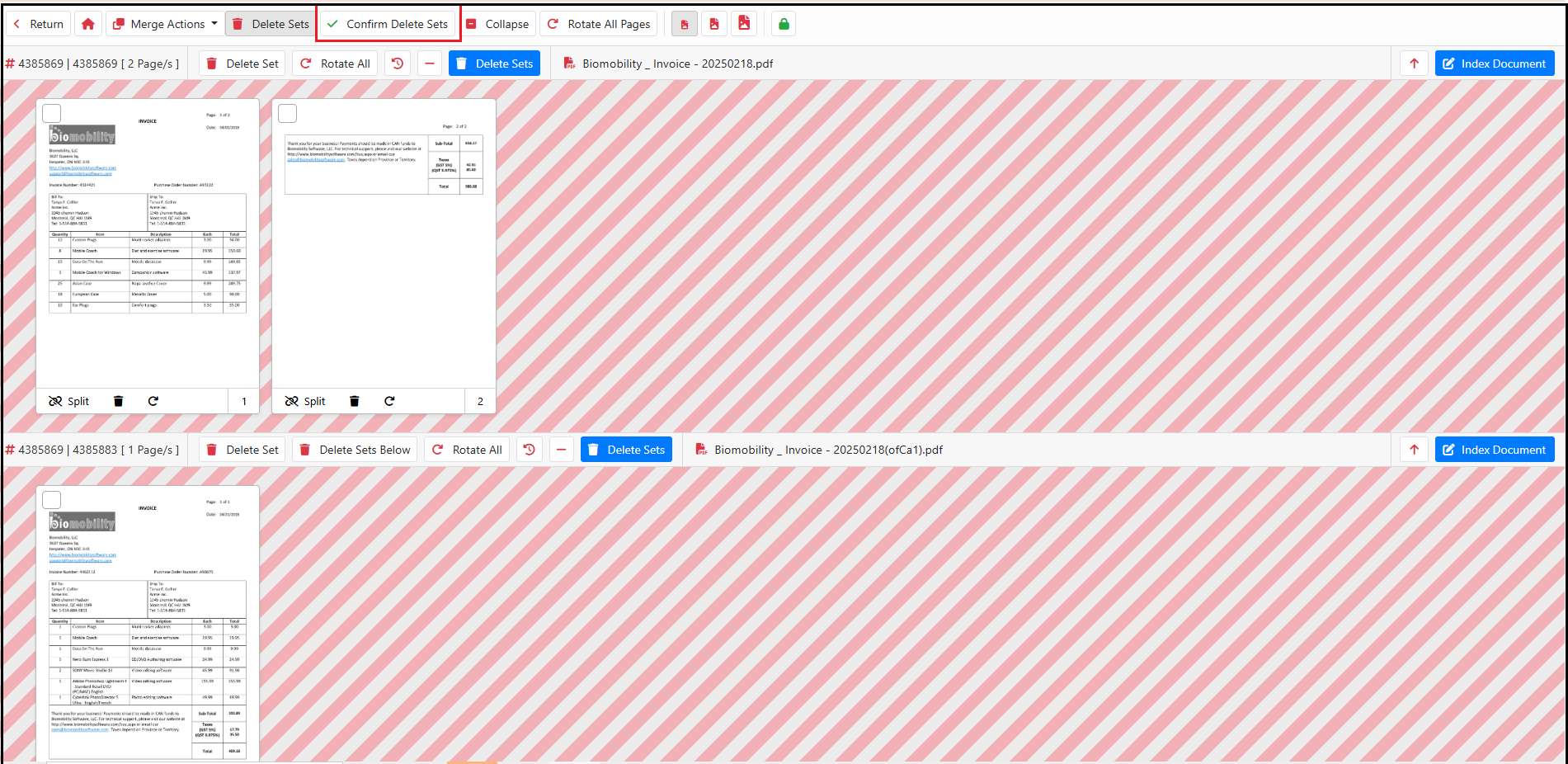Click the history reset icon in first set

[x=398, y=64]
